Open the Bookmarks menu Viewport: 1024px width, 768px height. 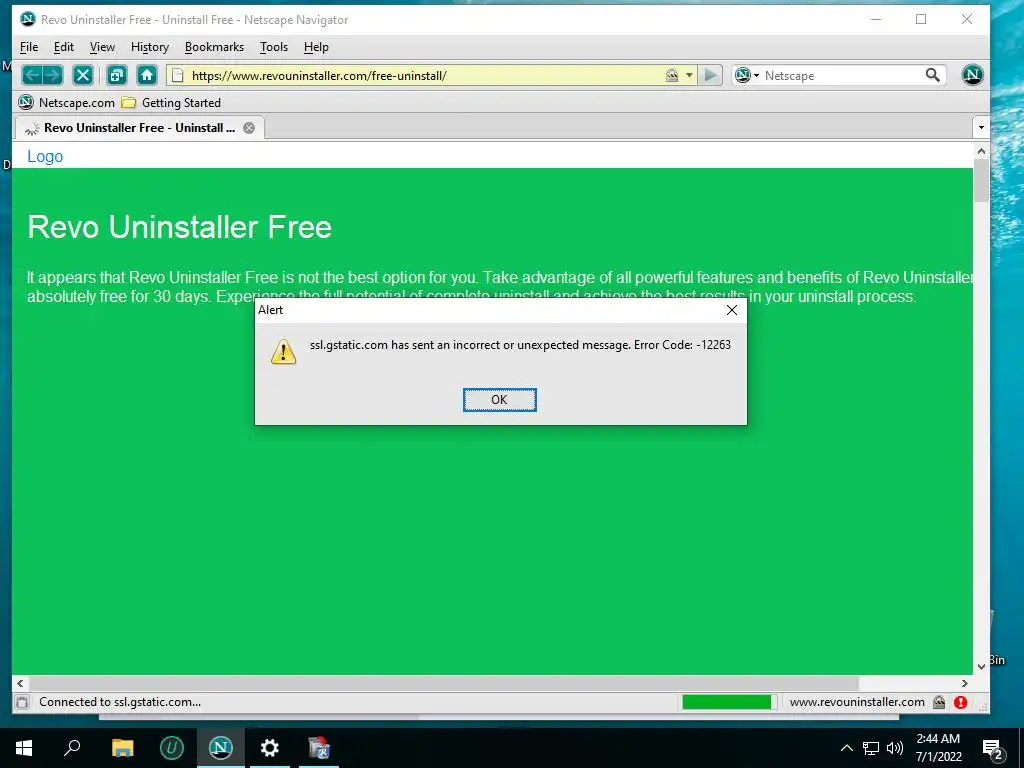(214, 47)
